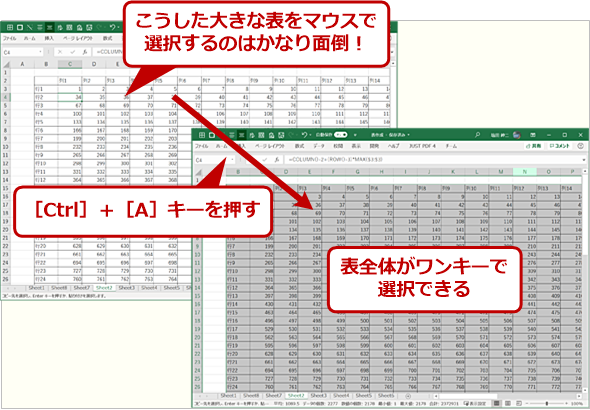Click the undo arrow in the quick access toolbar

(x=304, y=135)
